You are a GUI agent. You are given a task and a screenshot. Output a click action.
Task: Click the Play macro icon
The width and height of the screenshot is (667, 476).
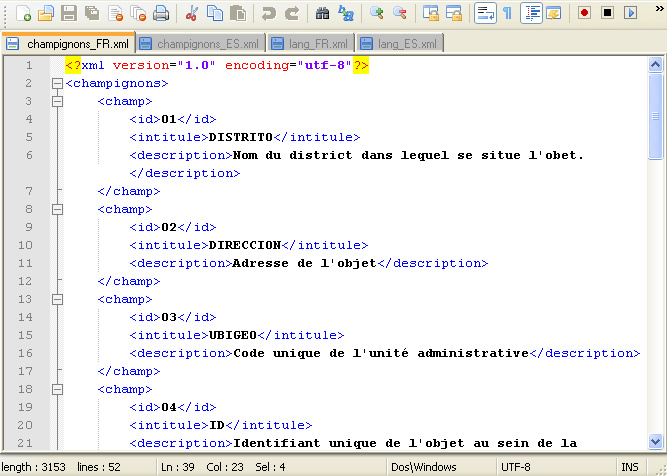(630, 13)
